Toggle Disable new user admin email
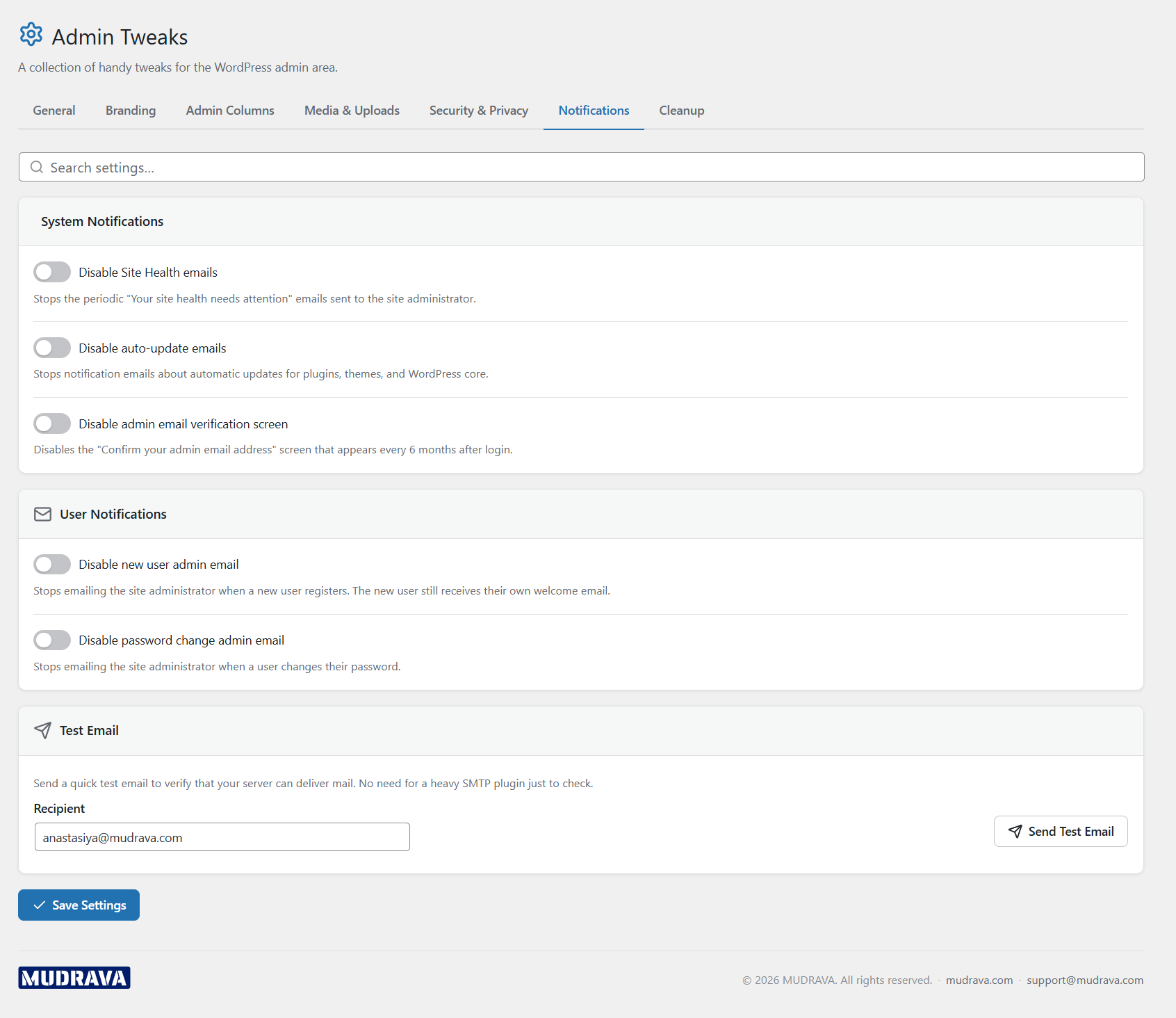This screenshot has height=1018, width=1176. (x=51, y=564)
